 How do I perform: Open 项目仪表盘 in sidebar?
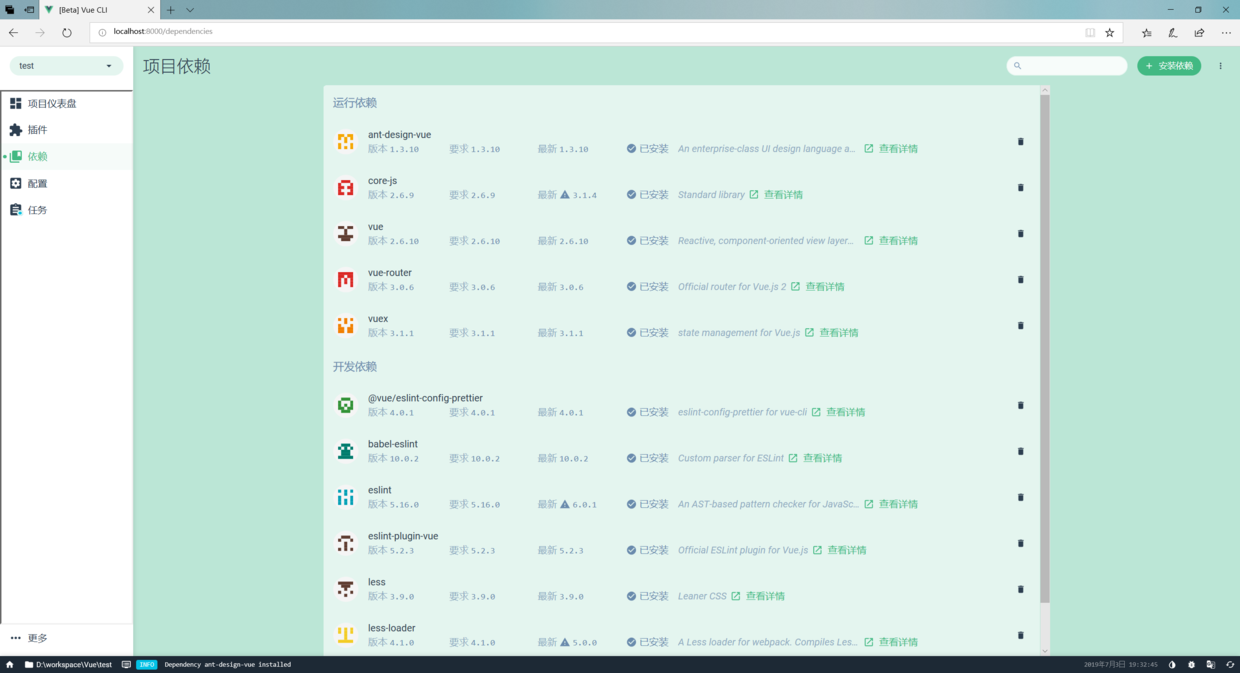(67, 103)
